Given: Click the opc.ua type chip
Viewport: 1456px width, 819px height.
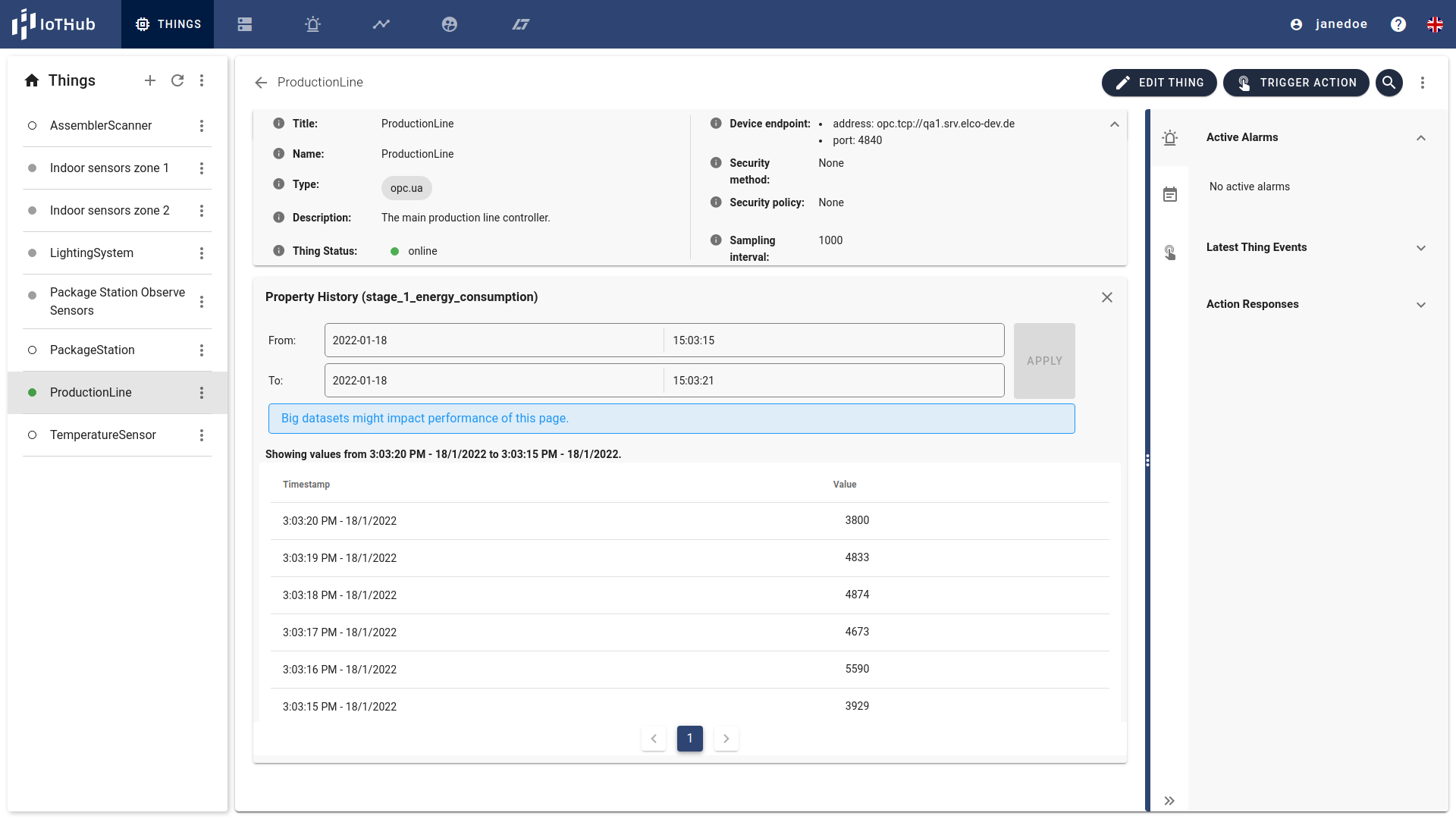Looking at the screenshot, I should tap(406, 188).
